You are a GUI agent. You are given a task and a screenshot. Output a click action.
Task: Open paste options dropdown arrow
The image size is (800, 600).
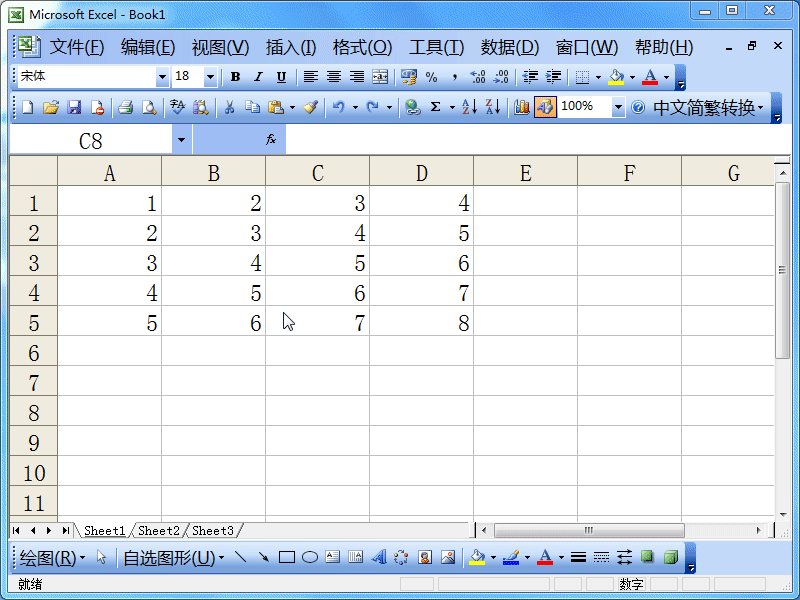coord(292,108)
